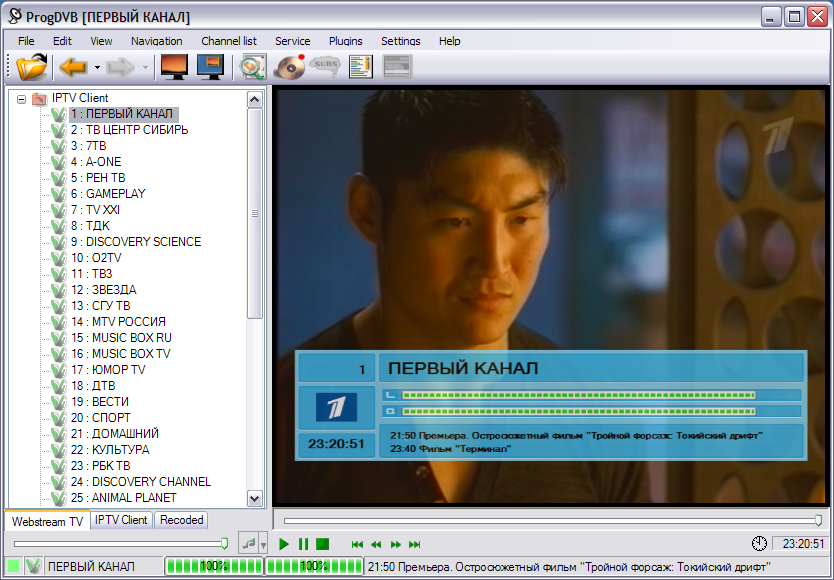The image size is (834, 580).
Task: Open the forward arrow history dropdown
Action: [x=145, y=68]
